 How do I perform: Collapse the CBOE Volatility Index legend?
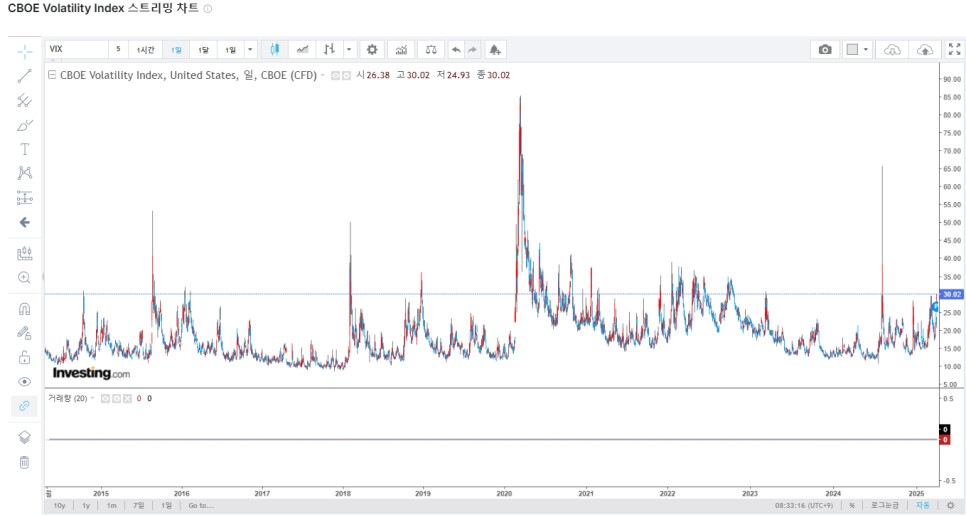[52, 75]
